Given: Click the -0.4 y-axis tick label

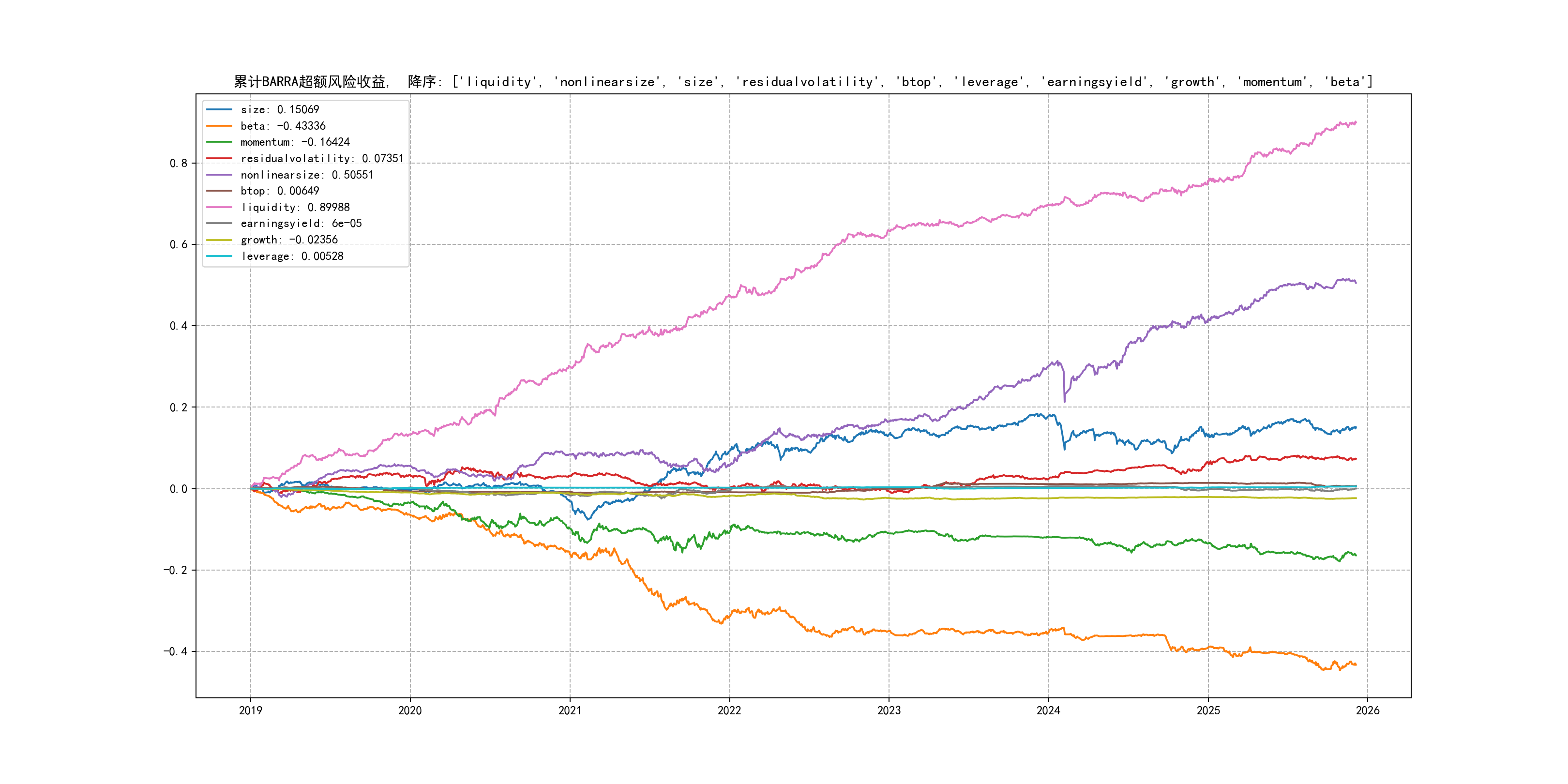Looking at the screenshot, I should pyautogui.click(x=175, y=651).
